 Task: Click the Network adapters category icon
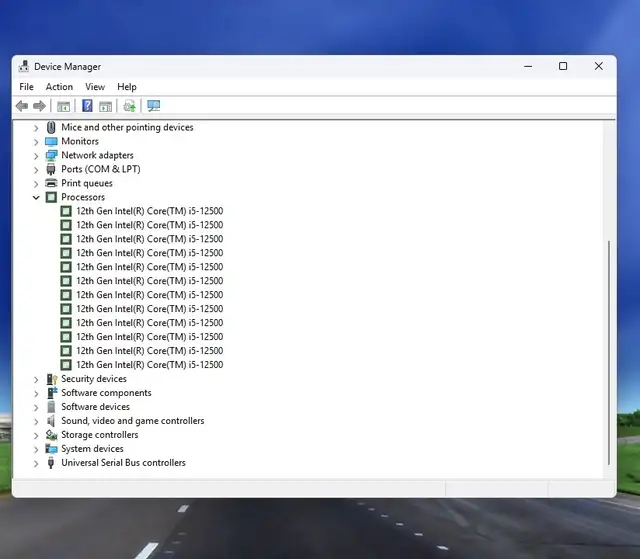pyautogui.click(x=51, y=155)
